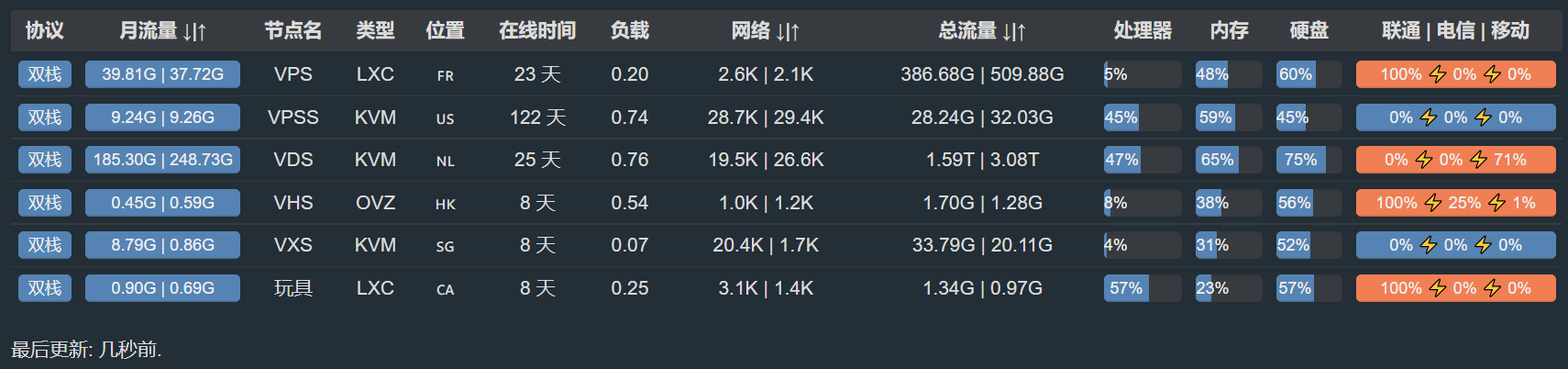Click the second lightning bolt in the VDS row

click(1479, 160)
